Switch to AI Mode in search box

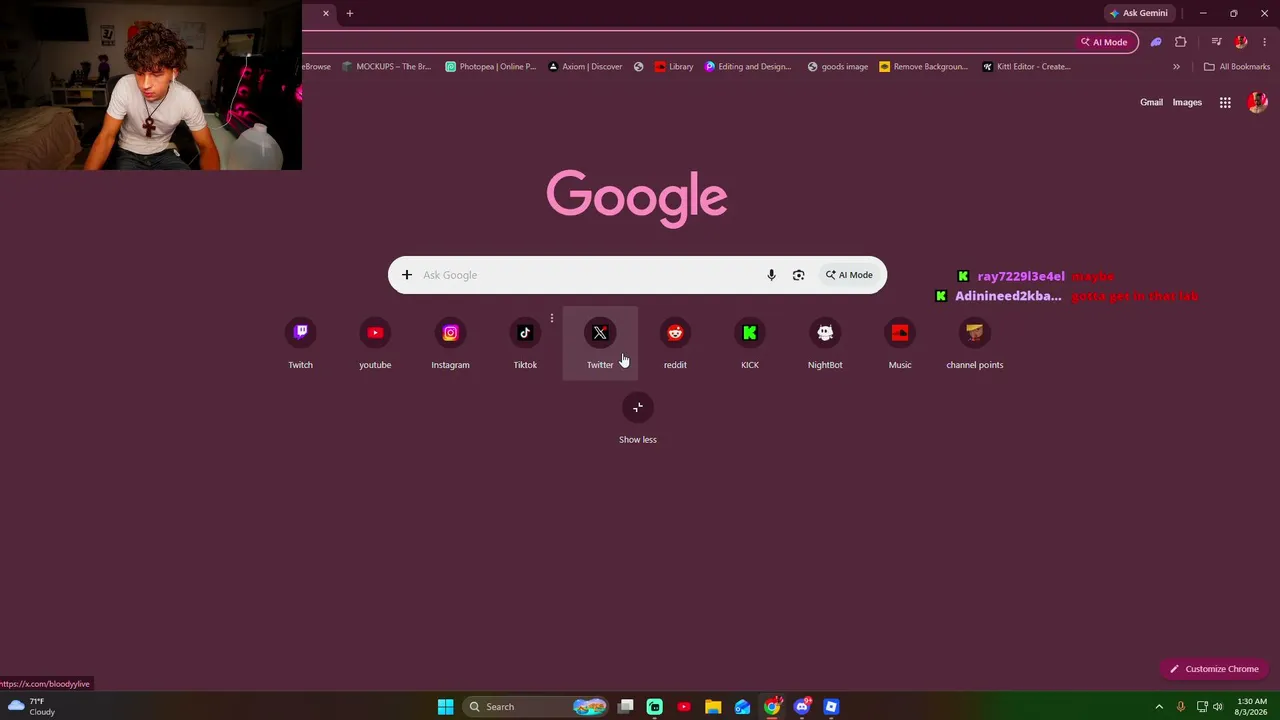pyautogui.click(x=849, y=275)
